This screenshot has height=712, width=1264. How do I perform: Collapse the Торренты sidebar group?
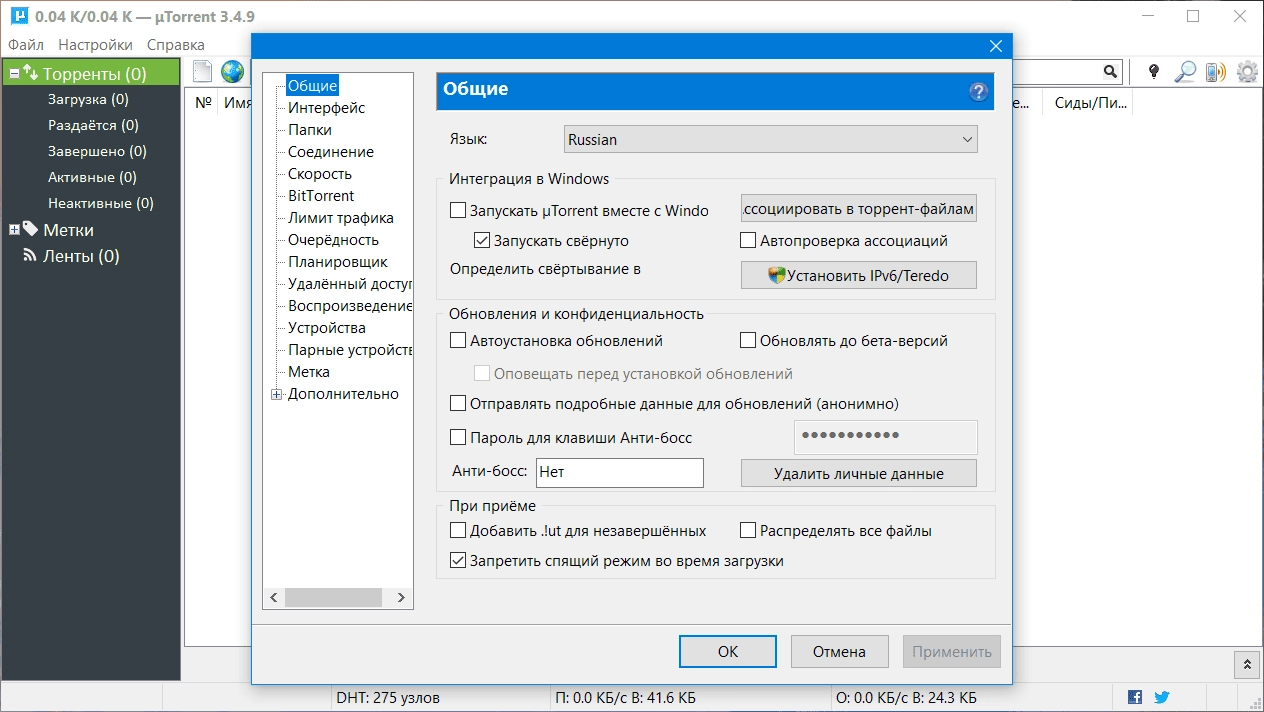coord(14,74)
